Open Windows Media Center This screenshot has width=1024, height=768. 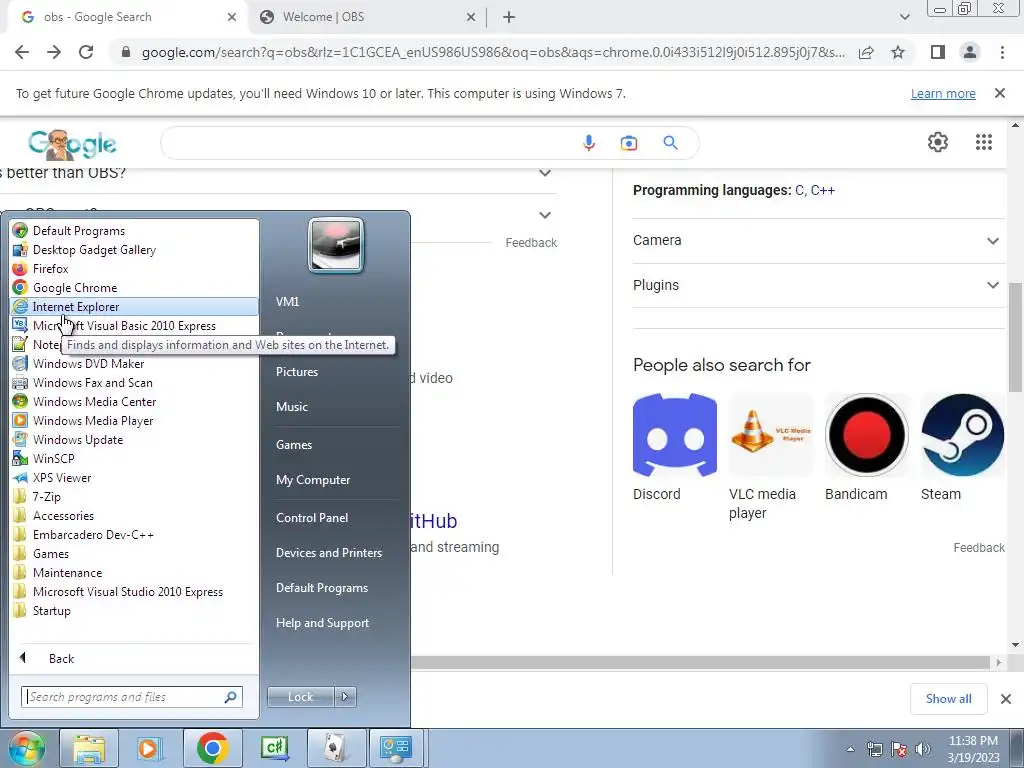[134, 401]
